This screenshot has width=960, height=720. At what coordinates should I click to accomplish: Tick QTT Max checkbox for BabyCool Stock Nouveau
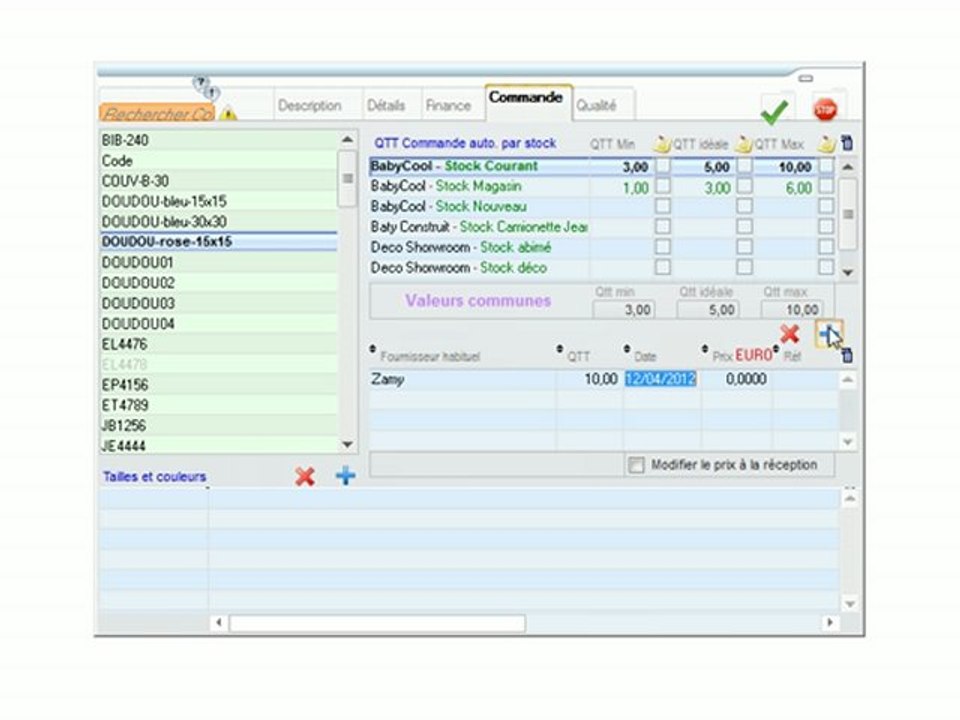pos(826,206)
